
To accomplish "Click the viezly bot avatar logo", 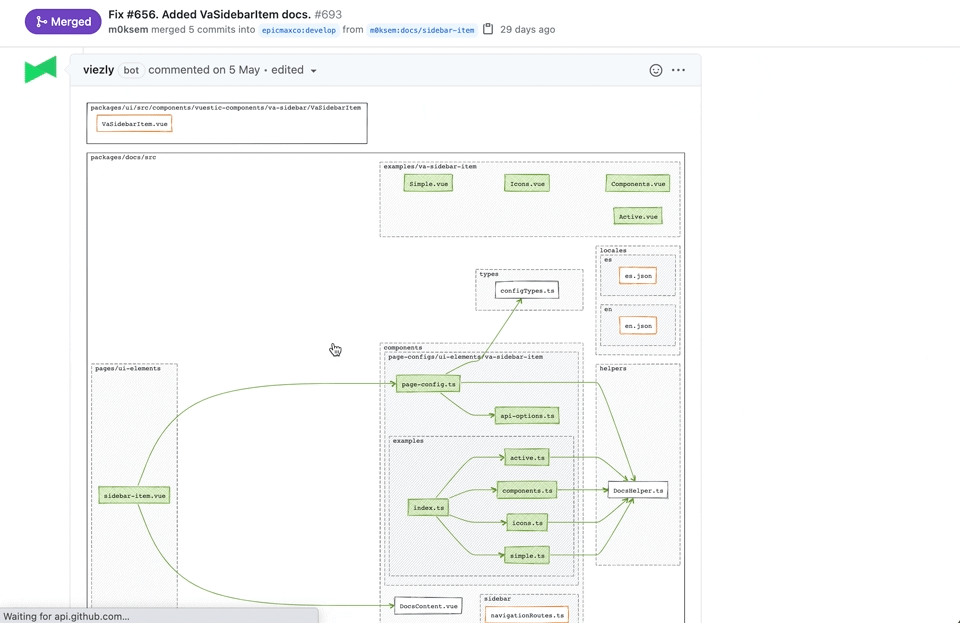I will 40,69.
